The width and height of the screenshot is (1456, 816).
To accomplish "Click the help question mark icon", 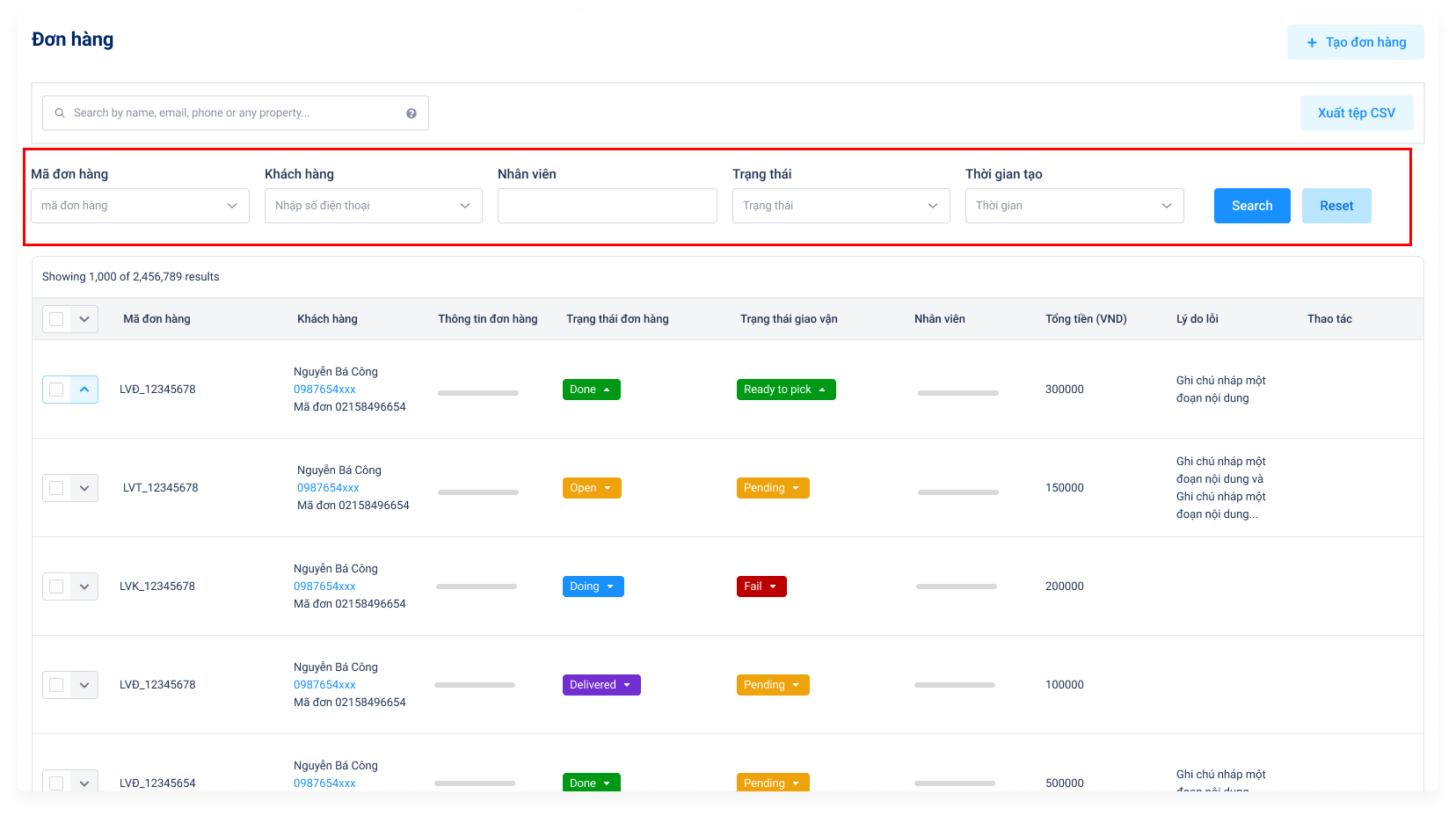I will 411,113.
